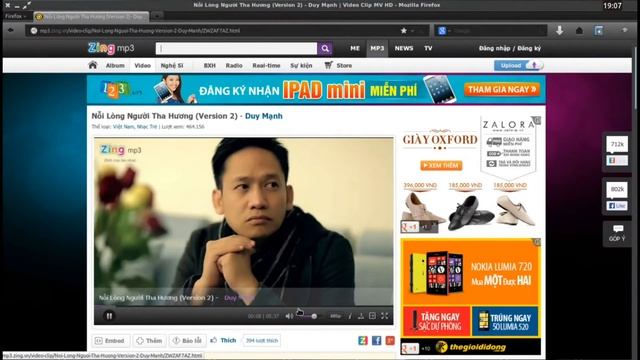The width and height of the screenshot is (640, 360).
Task: Select the Album nav tab
Action: pyautogui.click(x=115, y=65)
